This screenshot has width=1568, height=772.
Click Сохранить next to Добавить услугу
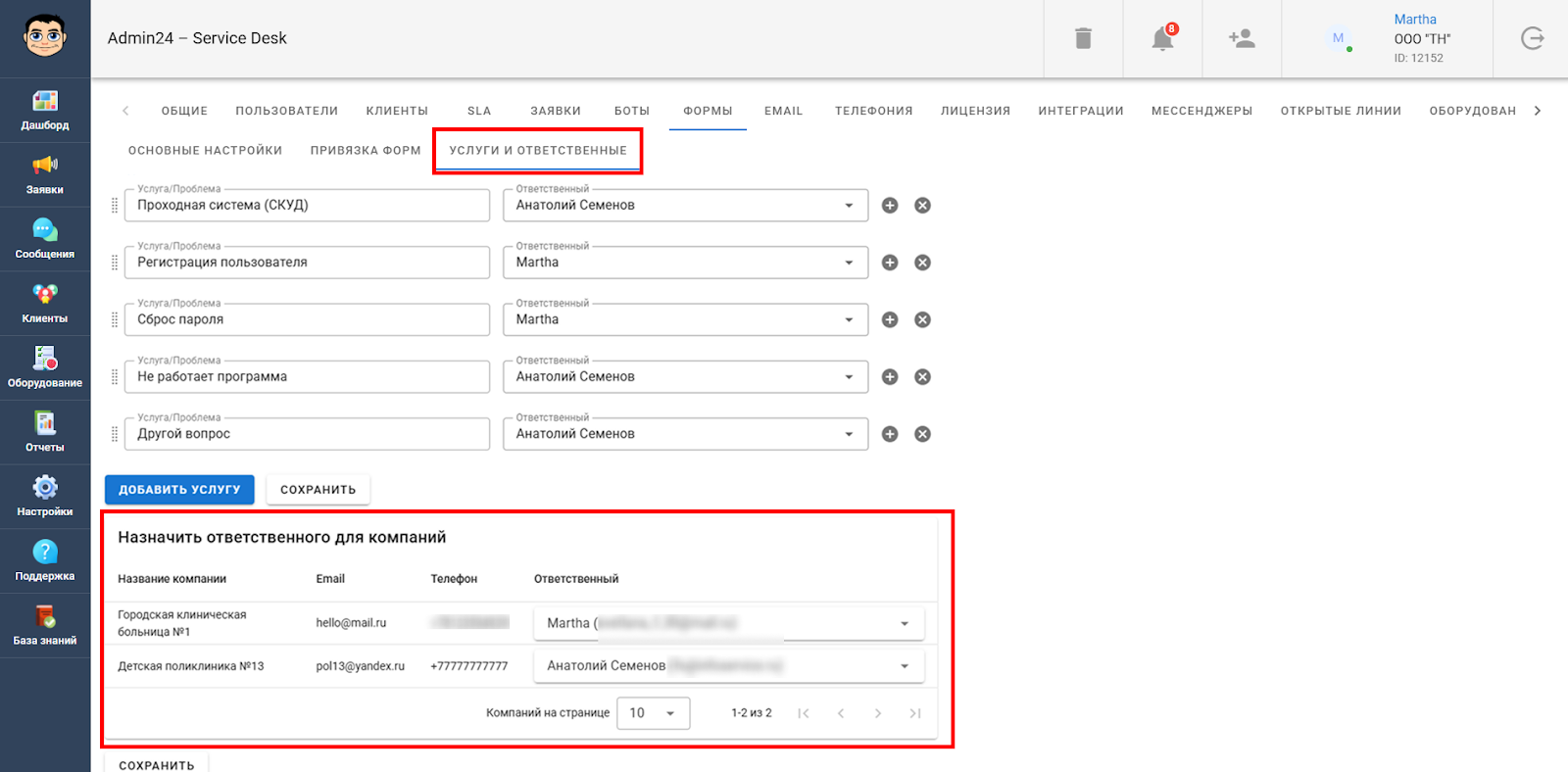click(318, 490)
